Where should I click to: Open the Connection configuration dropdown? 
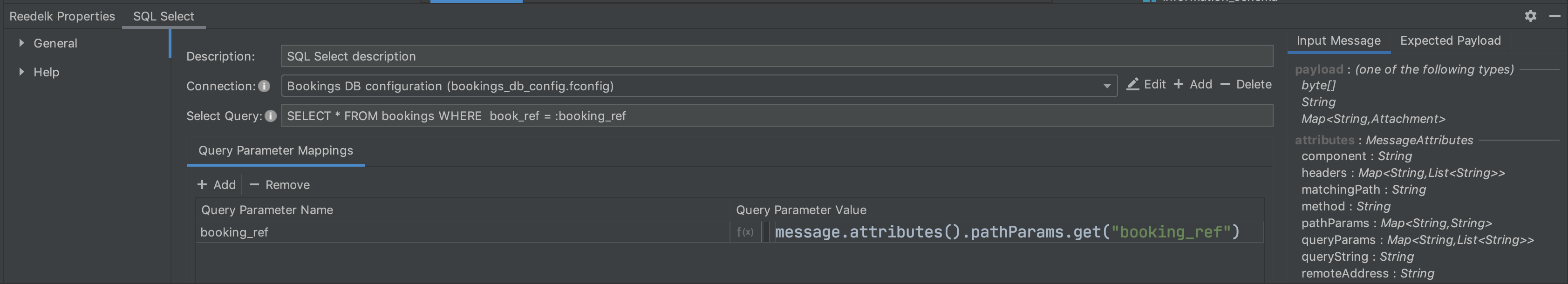[1107, 86]
